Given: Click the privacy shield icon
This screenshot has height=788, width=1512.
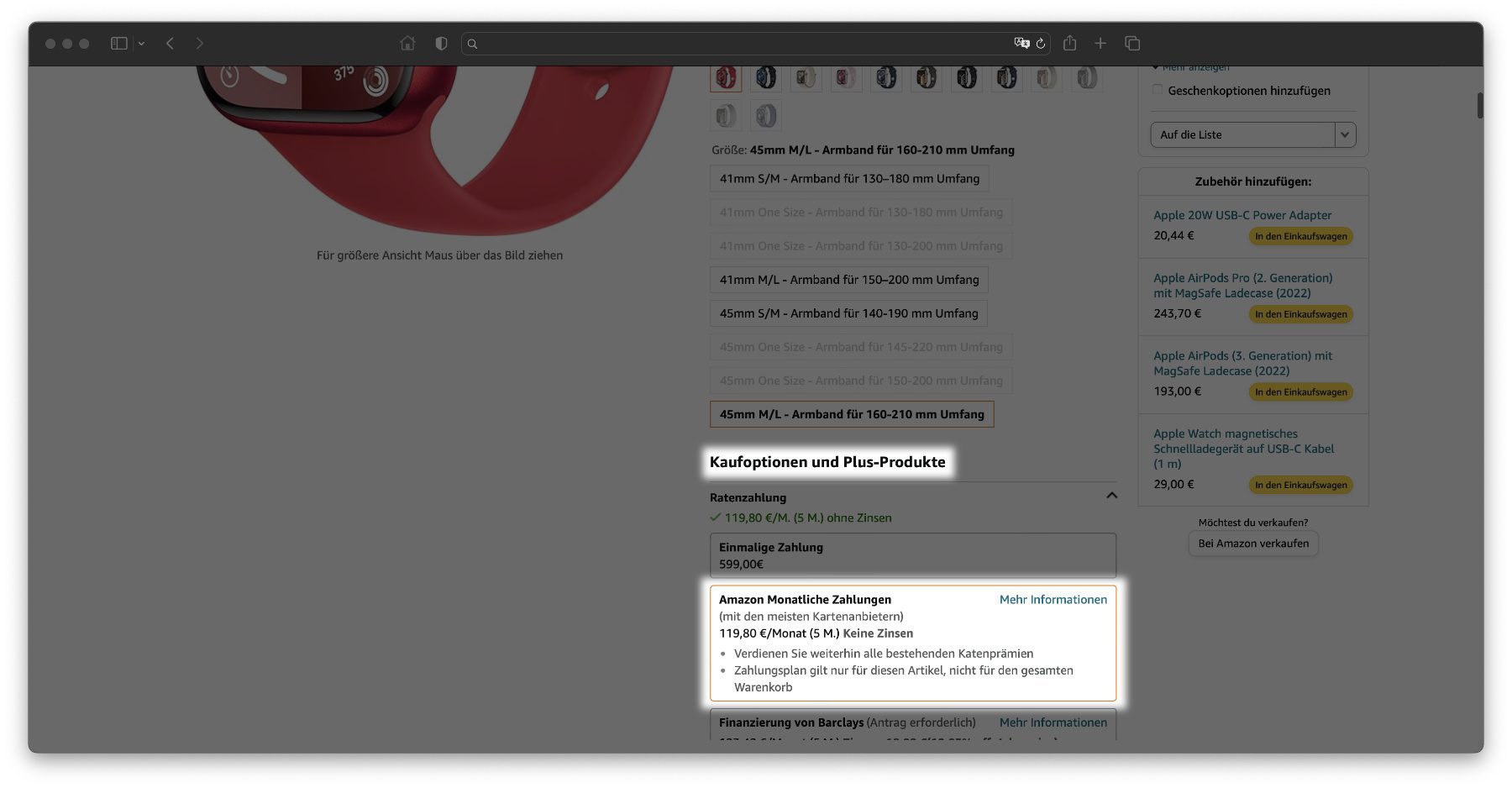Looking at the screenshot, I should point(441,44).
